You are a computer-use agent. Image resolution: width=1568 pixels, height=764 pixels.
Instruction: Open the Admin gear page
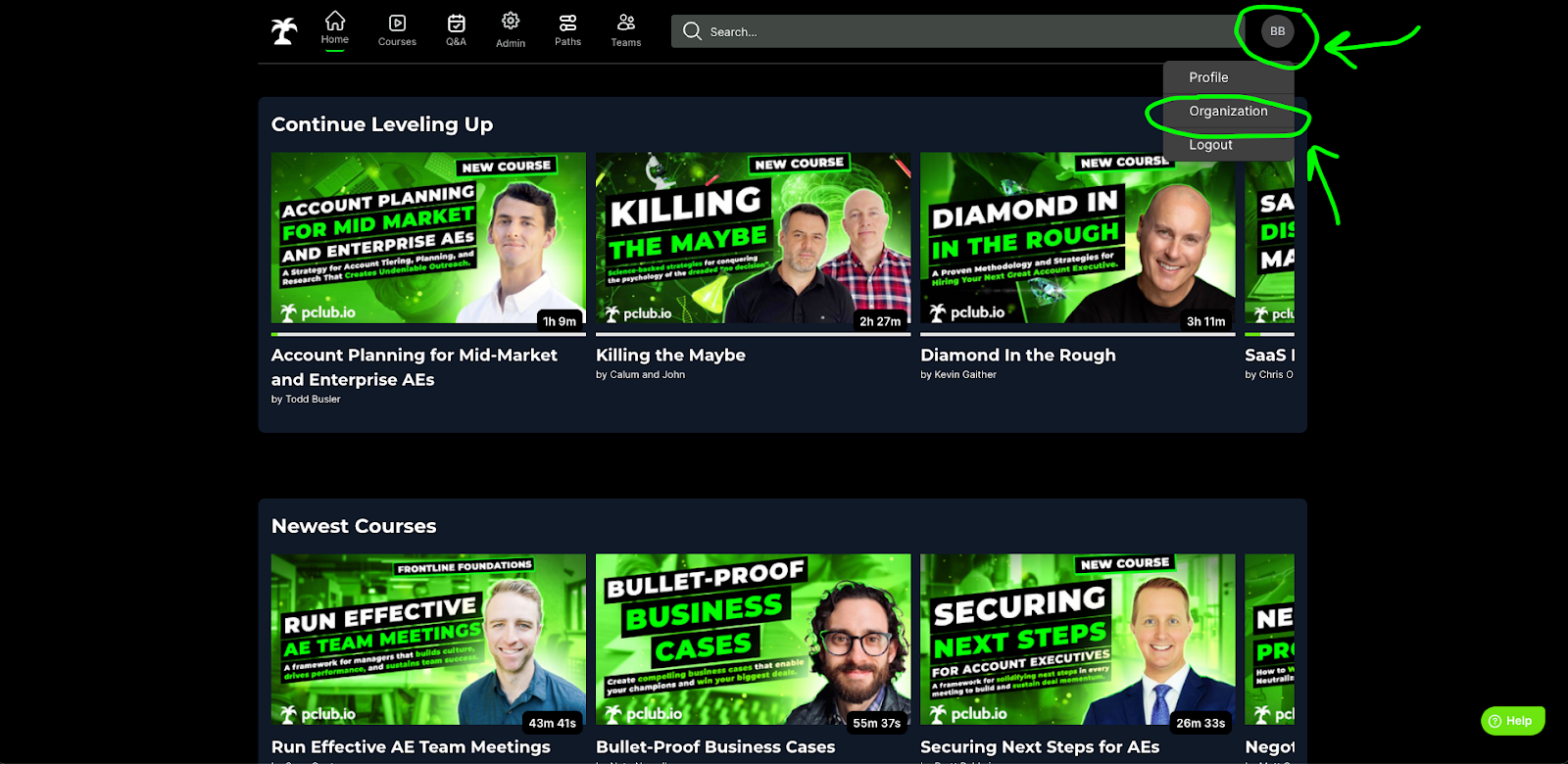(x=511, y=30)
